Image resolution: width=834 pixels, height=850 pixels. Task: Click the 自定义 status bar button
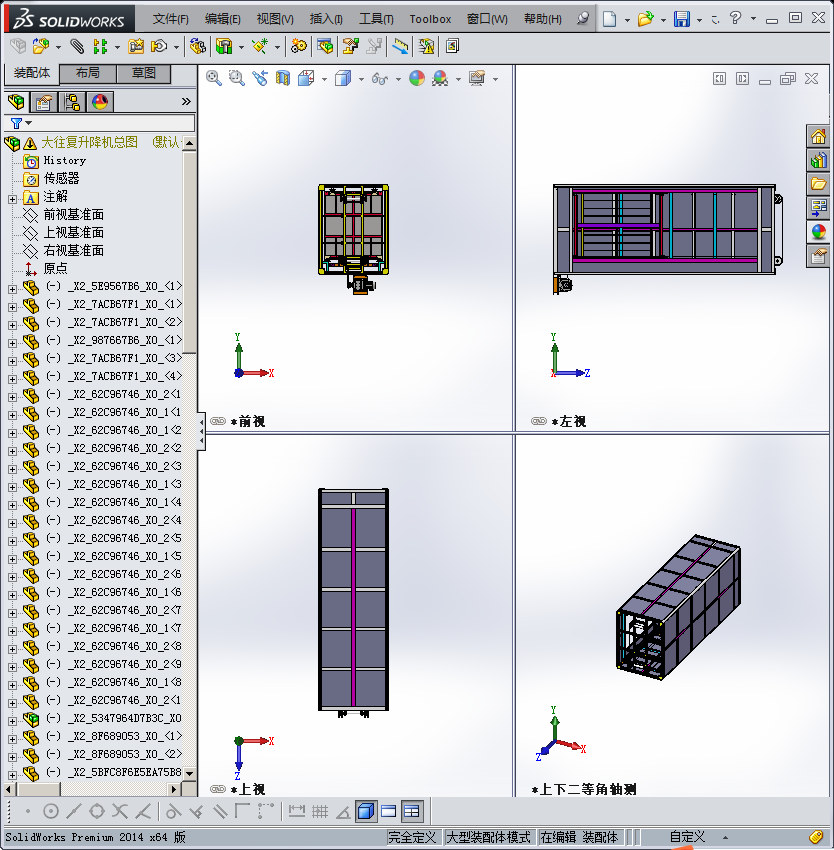coord(687,837)
